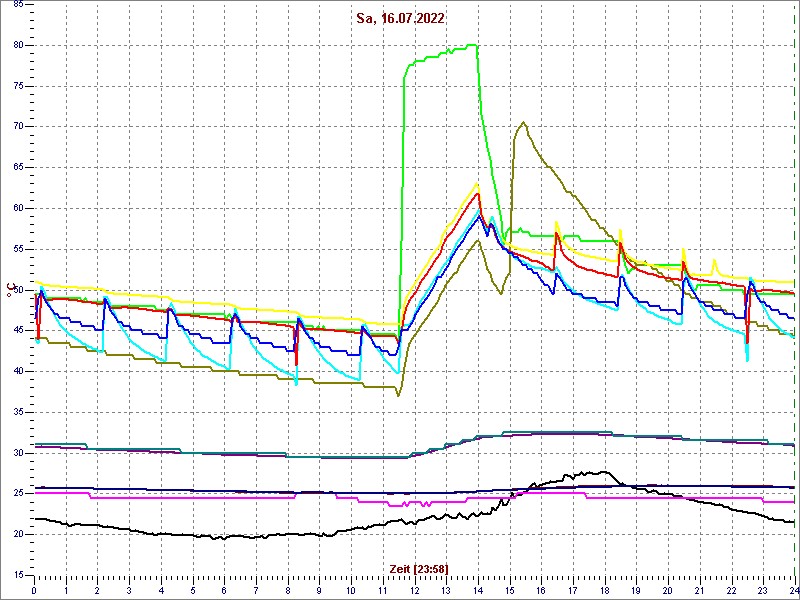Click hour 16 on the time axis
Screen dimensions: 800x600
(x=541, y=590)
